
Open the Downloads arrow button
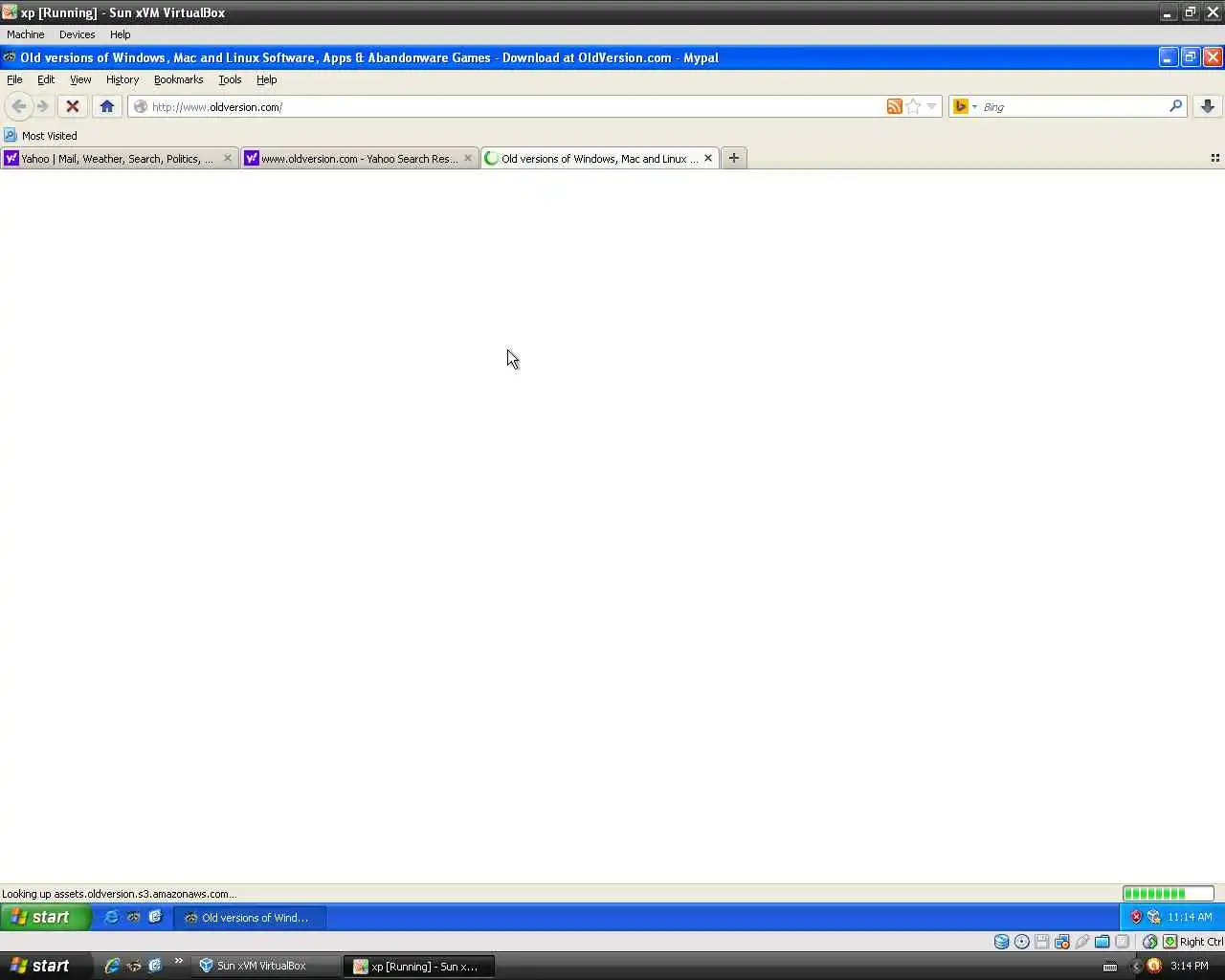pos(1208,106)
